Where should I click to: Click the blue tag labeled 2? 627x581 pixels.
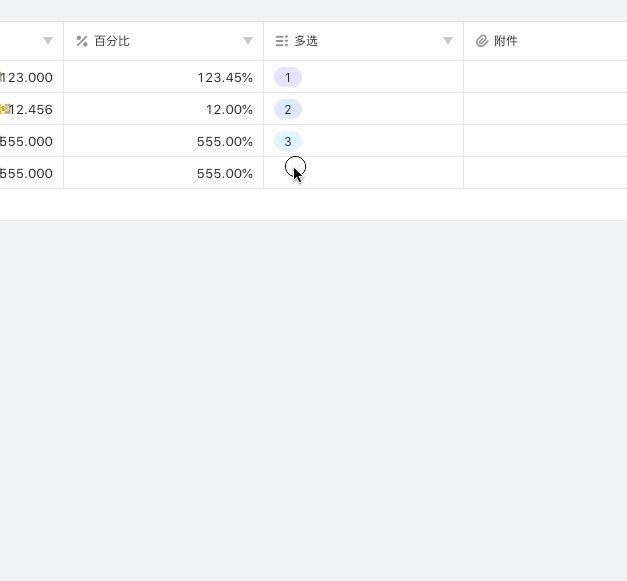tap(288, 109)
